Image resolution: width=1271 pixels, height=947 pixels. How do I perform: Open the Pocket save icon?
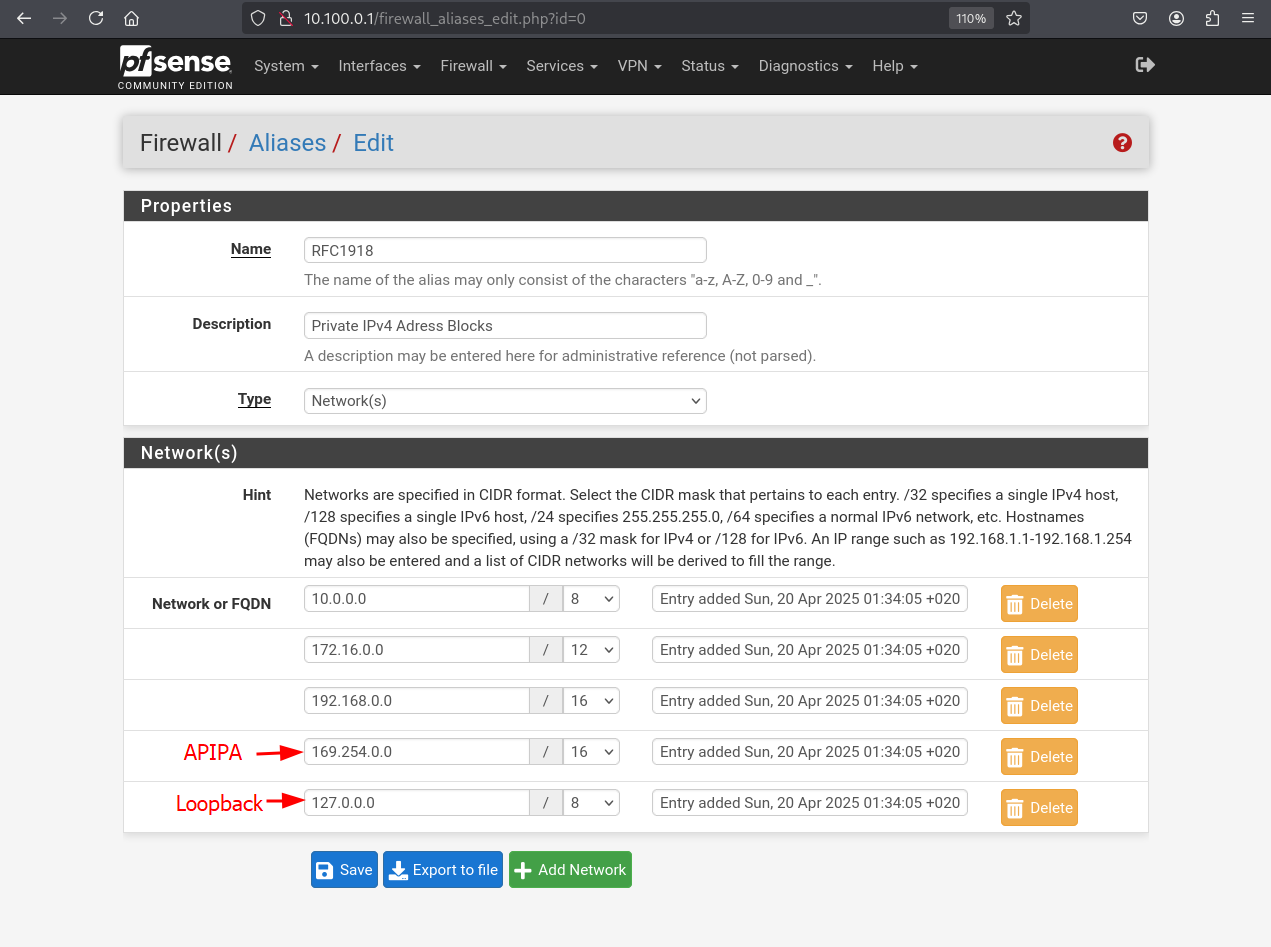tap(1140, 18)
